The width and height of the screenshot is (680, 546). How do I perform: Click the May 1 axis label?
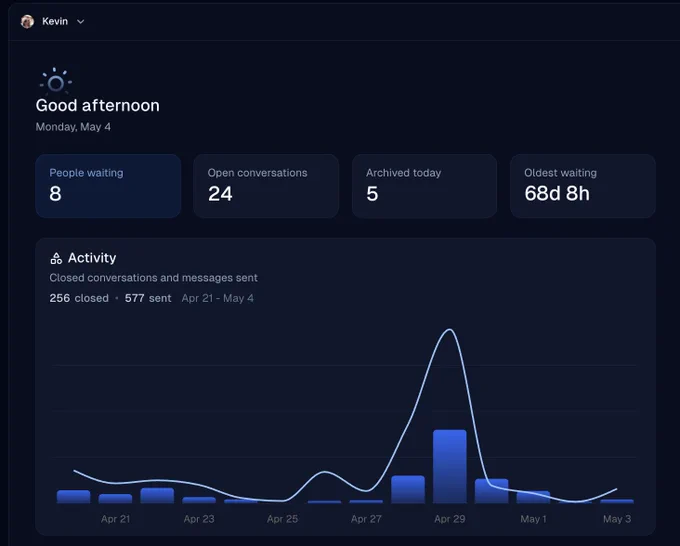point(533,519)
